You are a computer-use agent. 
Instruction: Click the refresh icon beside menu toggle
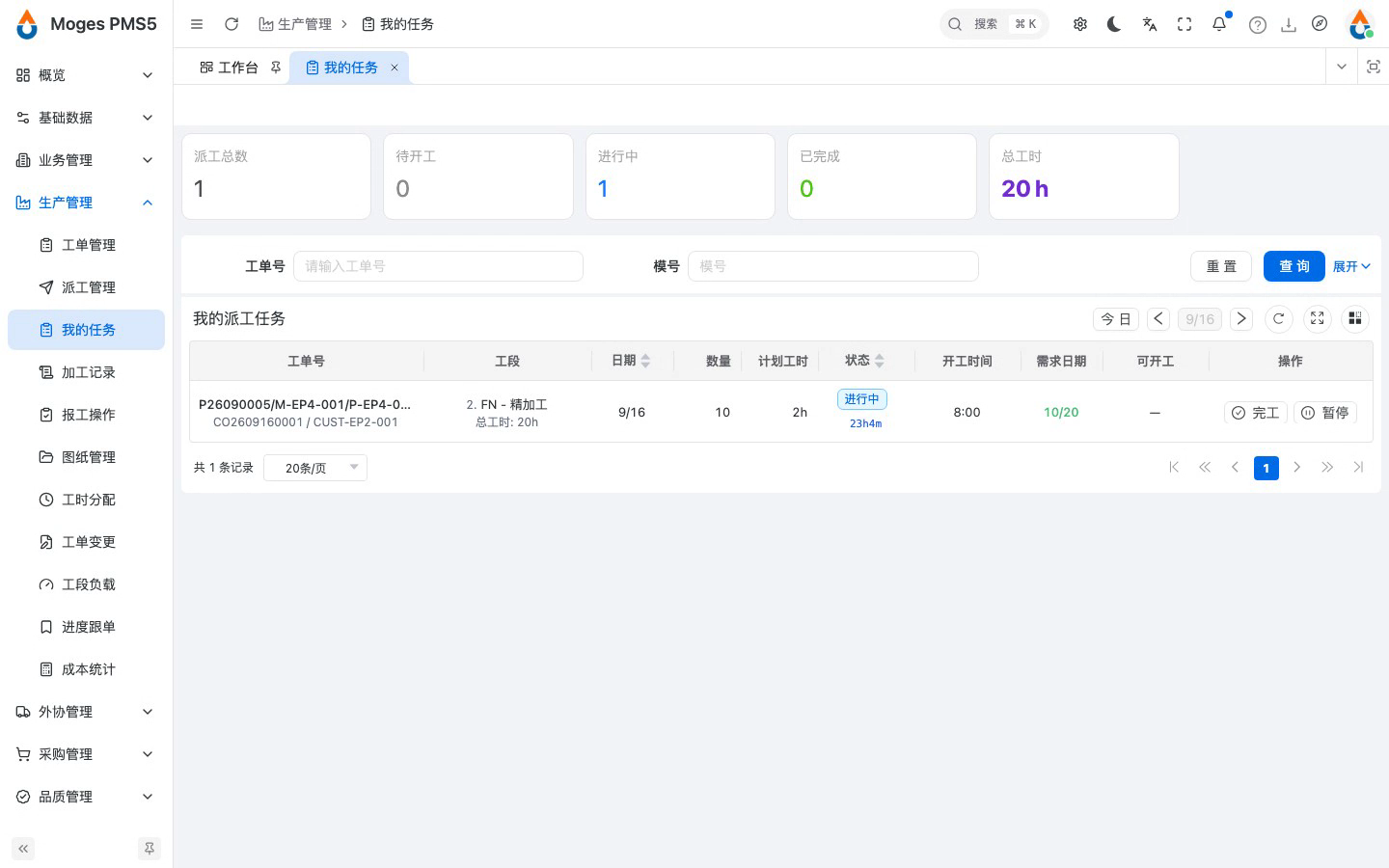tap(231, 24)
